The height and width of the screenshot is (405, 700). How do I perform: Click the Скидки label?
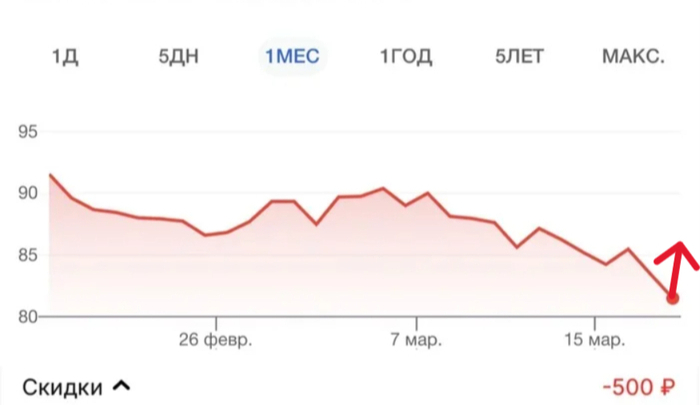tap(62, 387)
